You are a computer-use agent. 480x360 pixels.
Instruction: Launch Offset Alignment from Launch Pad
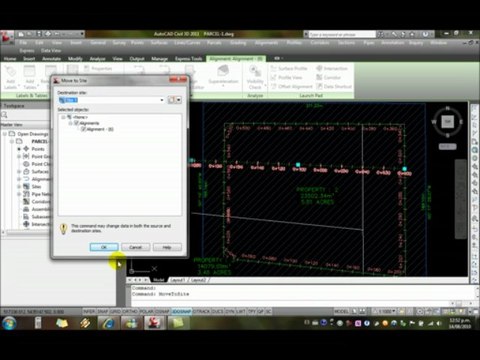[x=292, y=86]
